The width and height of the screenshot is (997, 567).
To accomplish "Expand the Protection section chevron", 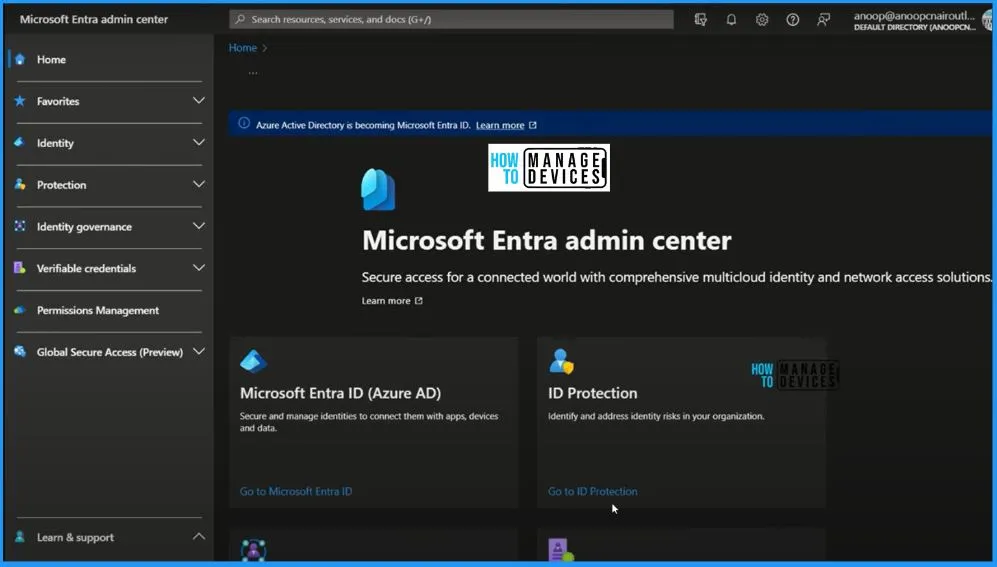I will [199, 184].
